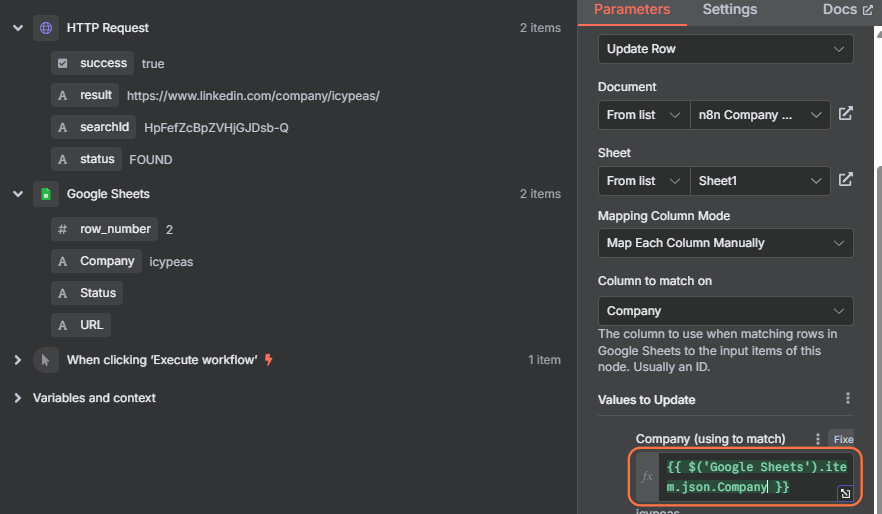Open the Docs external link

848,10
